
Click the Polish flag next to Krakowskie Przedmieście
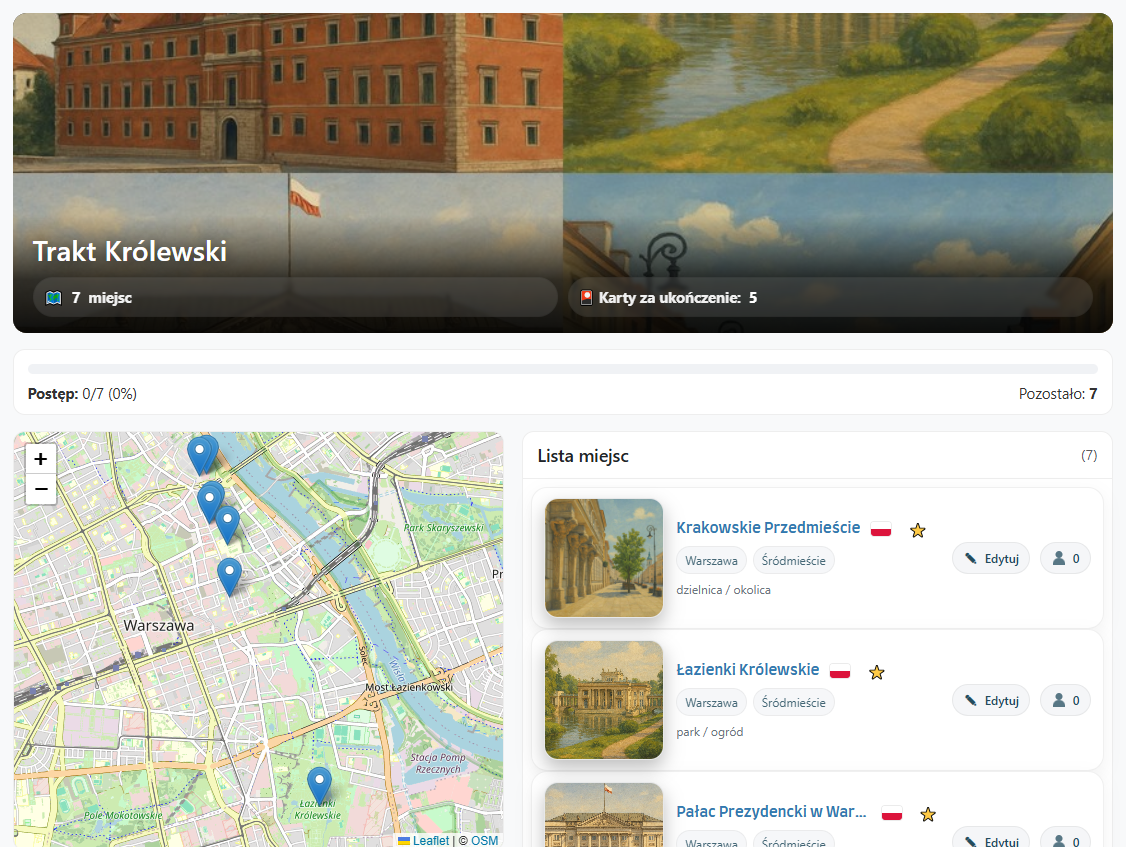(x=881, y=530)
